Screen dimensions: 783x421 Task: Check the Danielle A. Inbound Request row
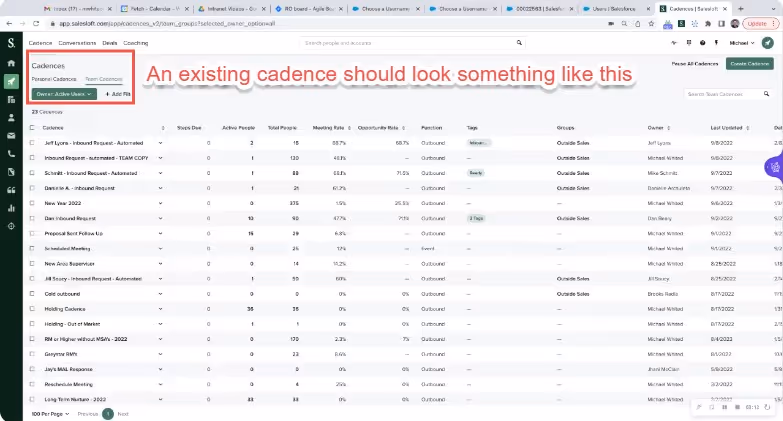[32, 188]
